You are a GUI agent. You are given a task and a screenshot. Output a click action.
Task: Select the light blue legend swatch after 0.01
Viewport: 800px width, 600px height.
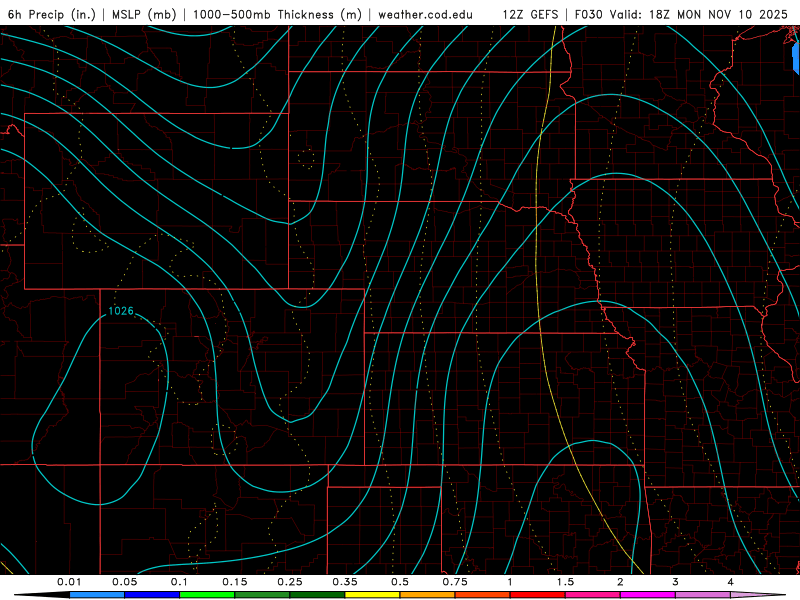[x=97, y=595]
